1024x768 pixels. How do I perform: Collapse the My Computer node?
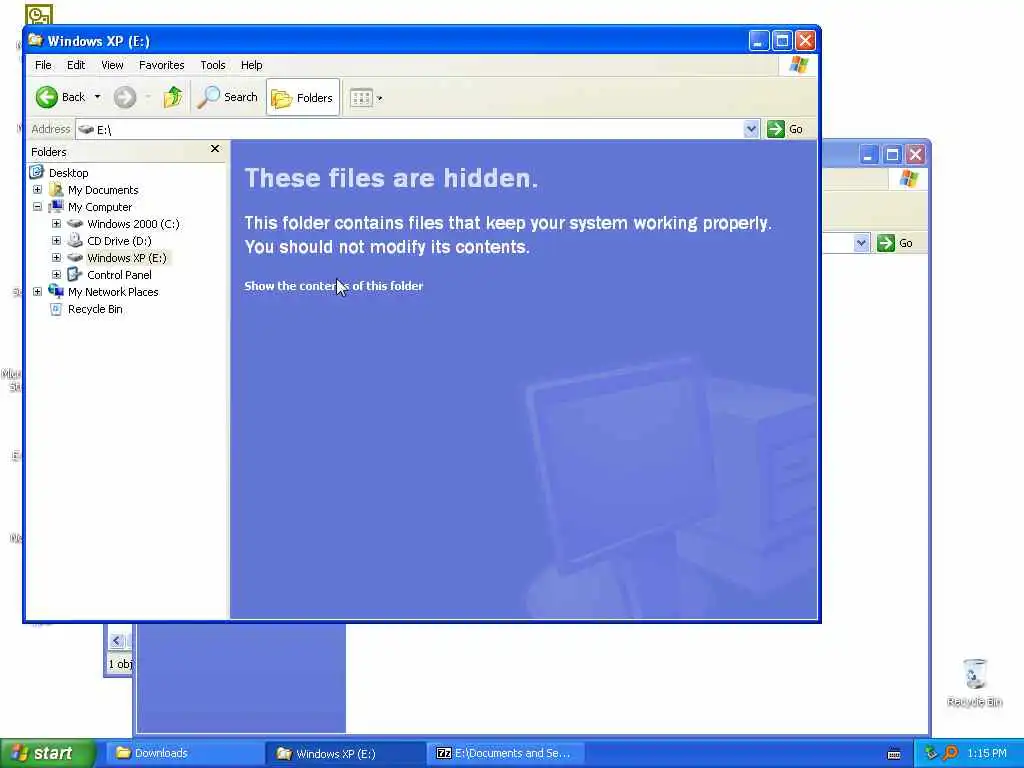[37, 206]
